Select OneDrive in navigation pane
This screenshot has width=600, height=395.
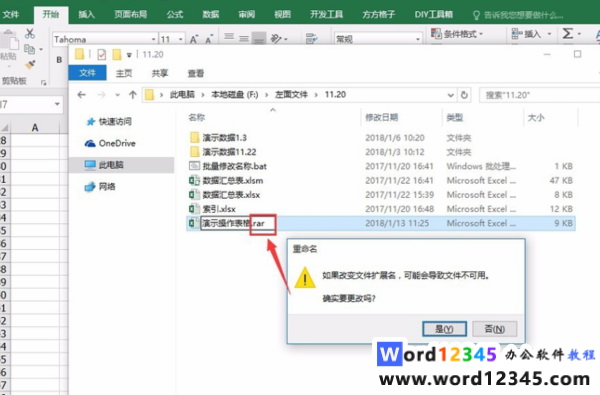(110, 144)
